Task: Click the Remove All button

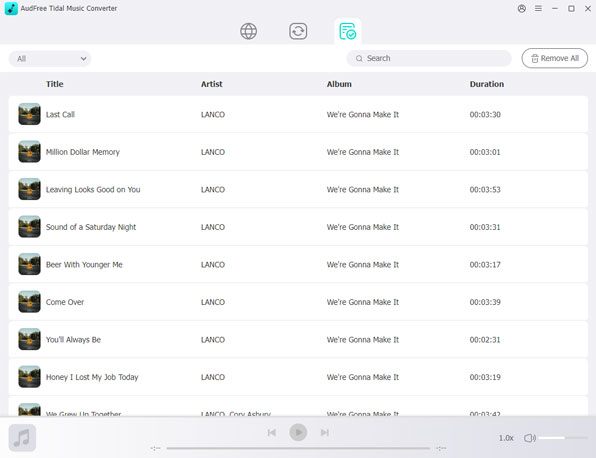Action: pos(555,58)
